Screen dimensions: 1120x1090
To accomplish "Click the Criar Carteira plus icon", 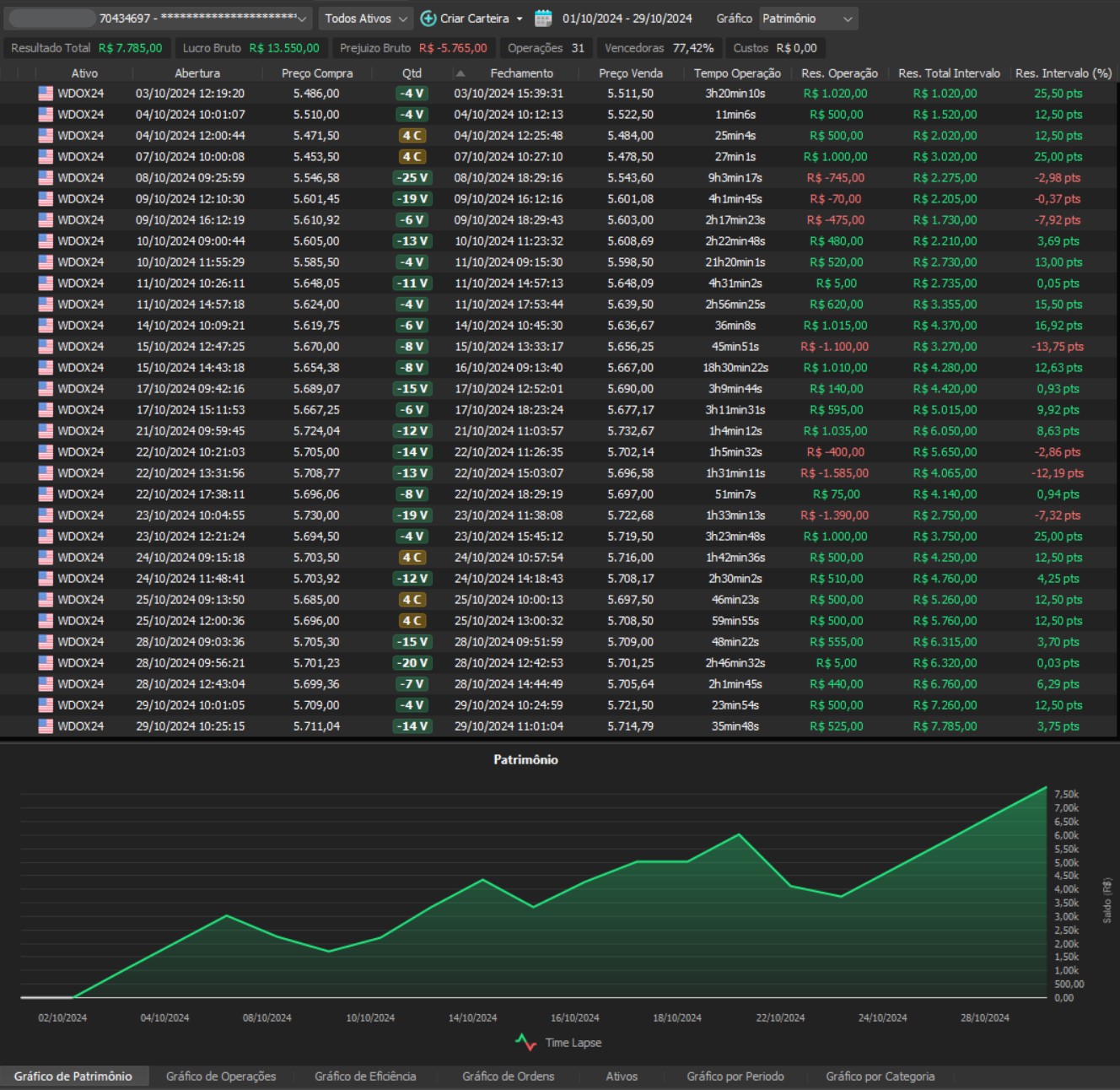I will coord(428,19).
